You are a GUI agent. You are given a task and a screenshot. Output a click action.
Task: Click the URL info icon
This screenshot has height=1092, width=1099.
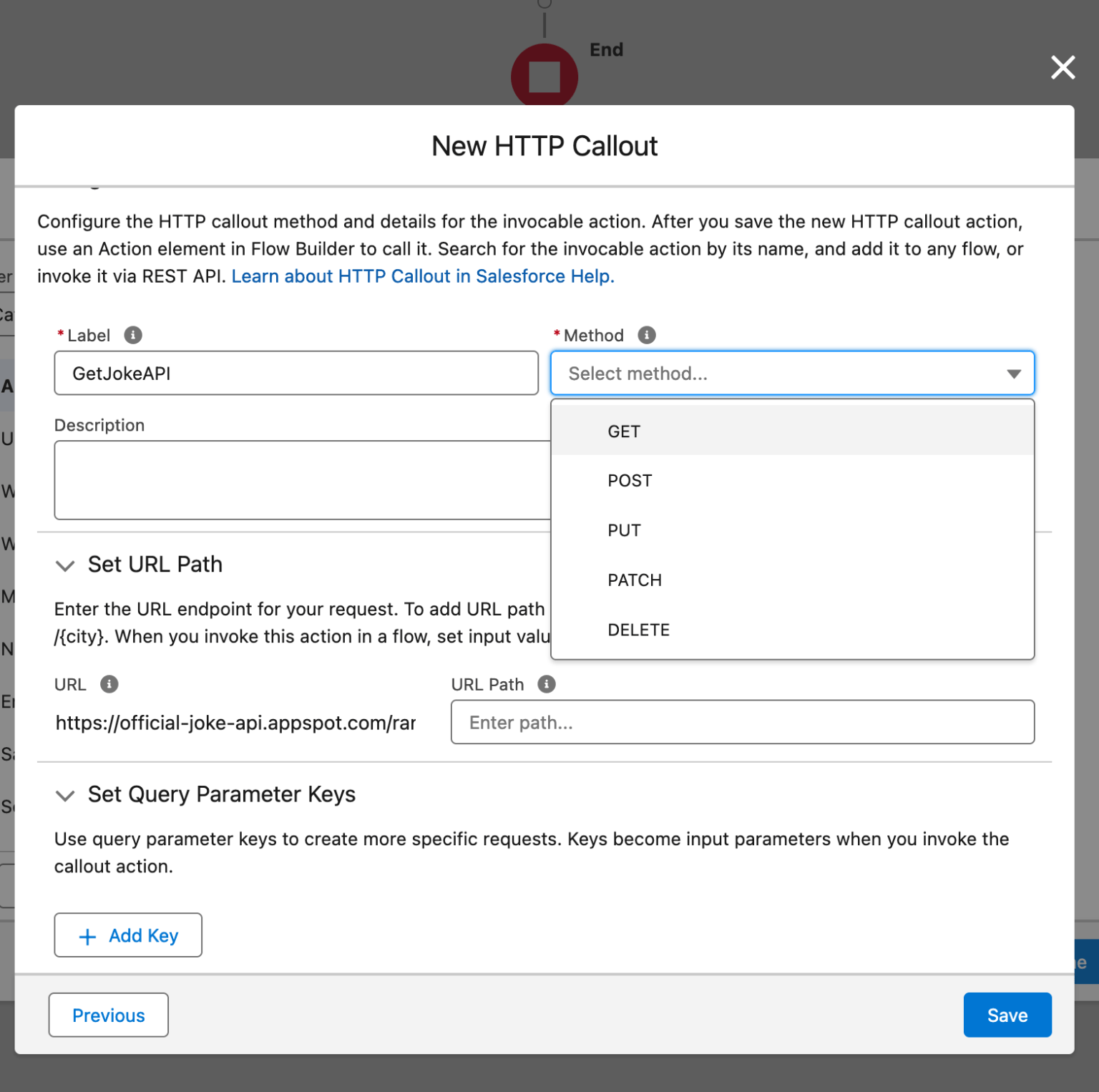(x=107, y=684)
